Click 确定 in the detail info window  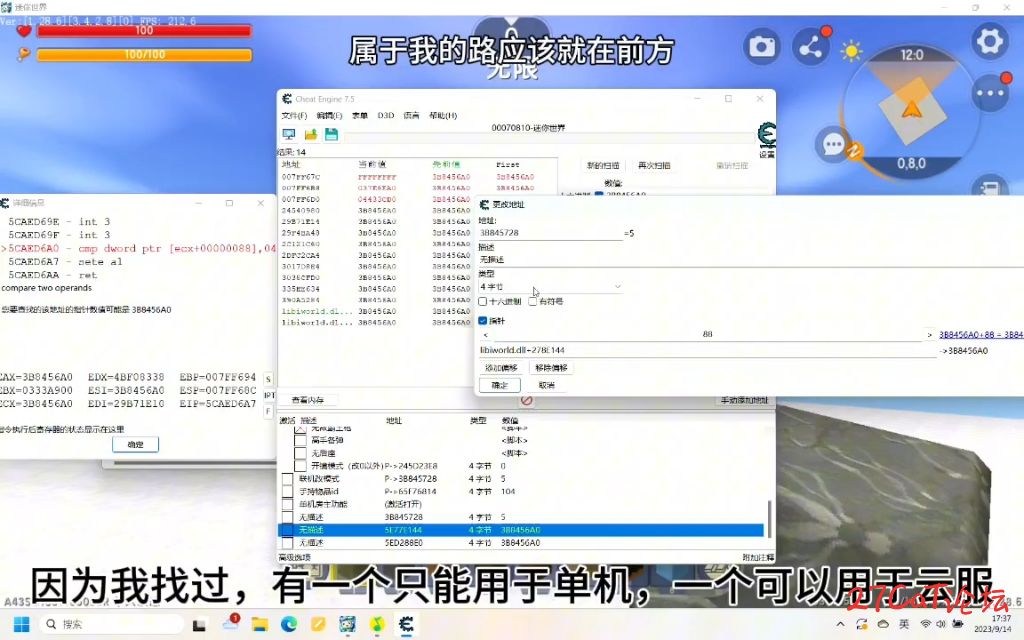pyautogui.click(x=135, y=444)
